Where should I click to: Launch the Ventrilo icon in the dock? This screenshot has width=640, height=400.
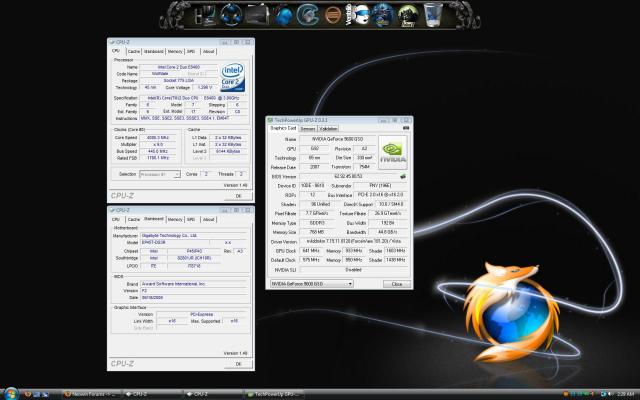(x=358, y=15)
